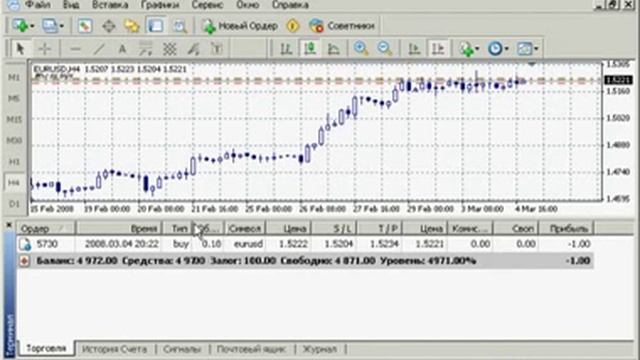Viewport: 640px width, 360px height.
Task: Open the Вставка menu
Action: [110, 5]
